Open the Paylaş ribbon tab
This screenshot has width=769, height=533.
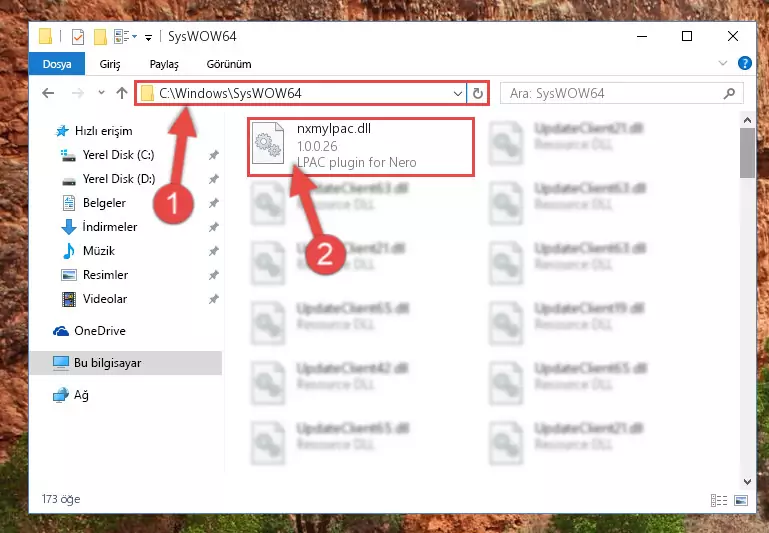(164, 64)
